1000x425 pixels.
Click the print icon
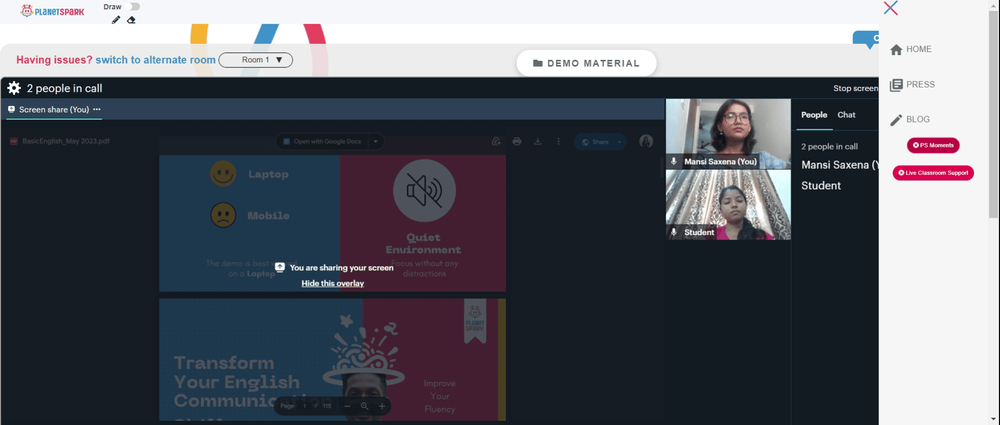(517, 142)
